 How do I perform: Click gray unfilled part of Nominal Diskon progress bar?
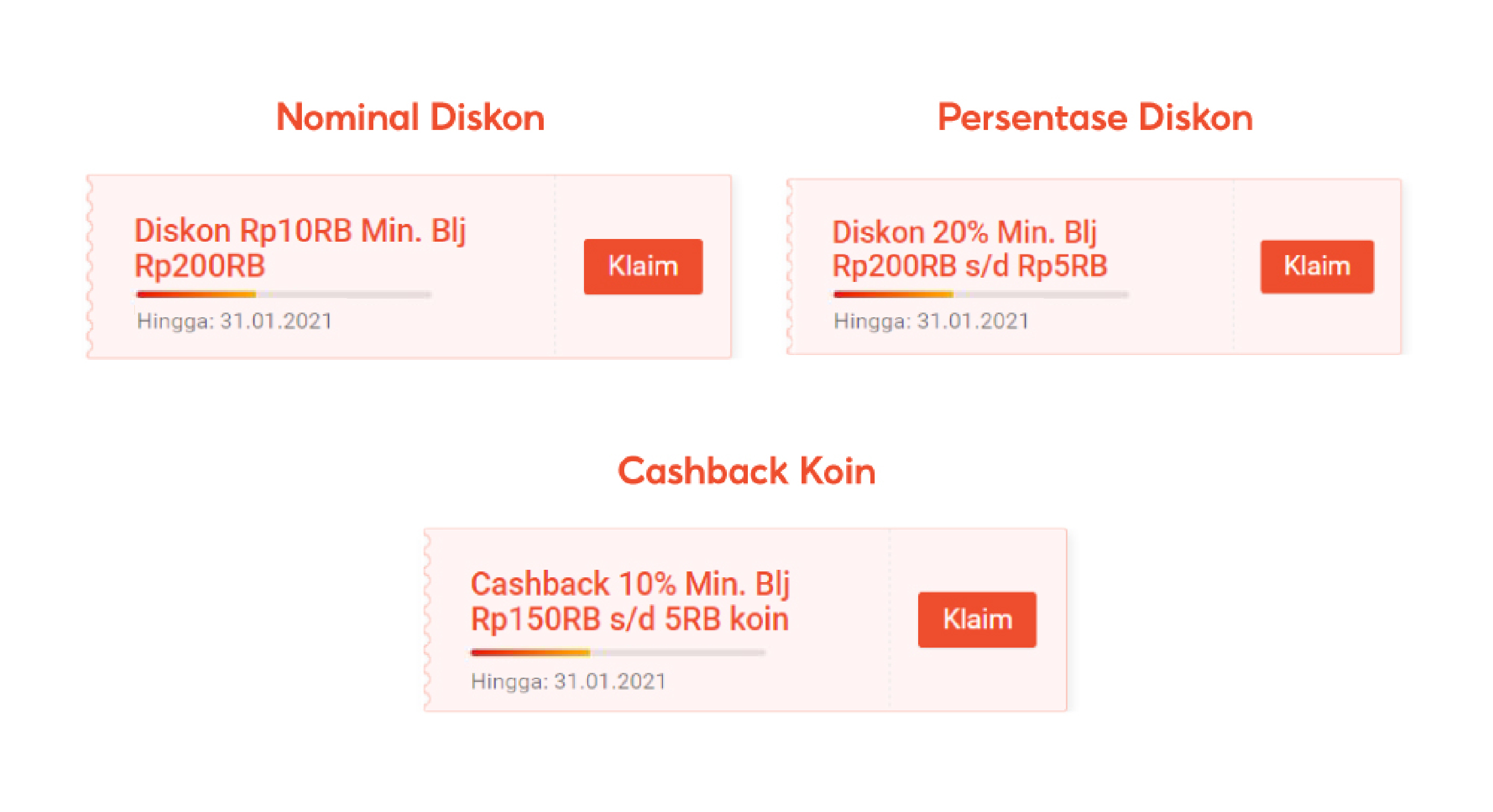pyautogui.click(x=348, y=295)
